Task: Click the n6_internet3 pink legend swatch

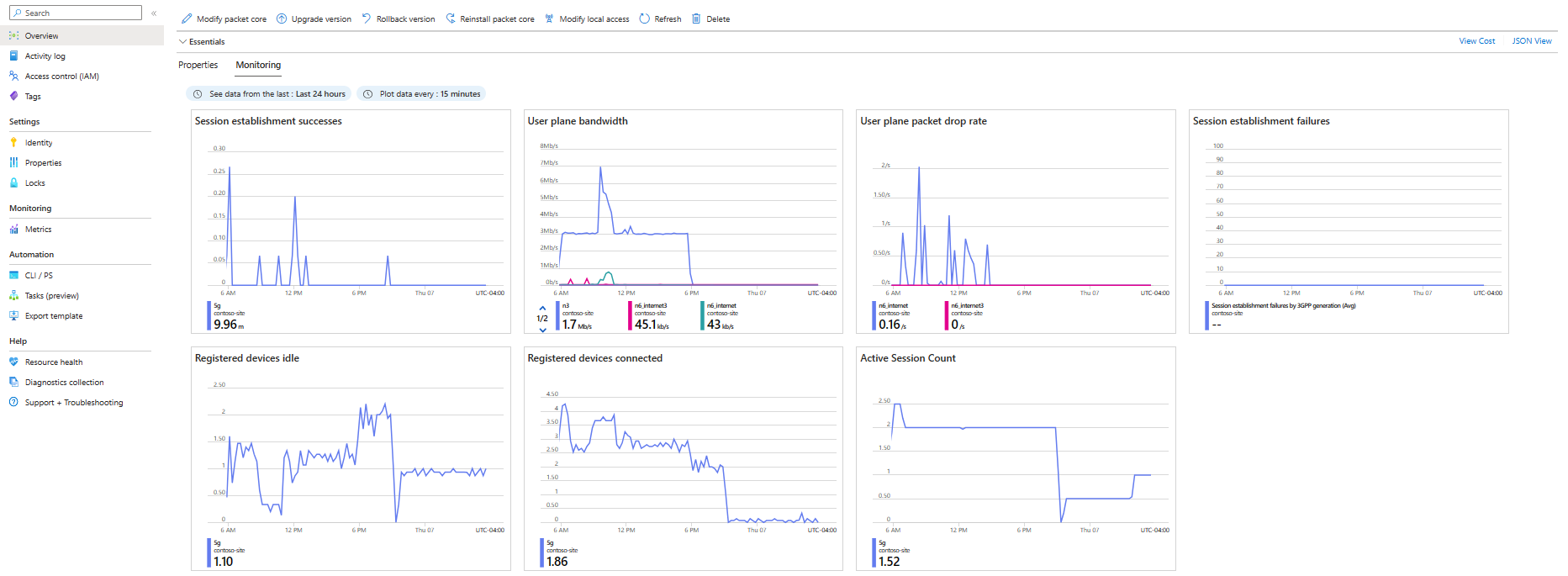Action: (x=630, y=315)
